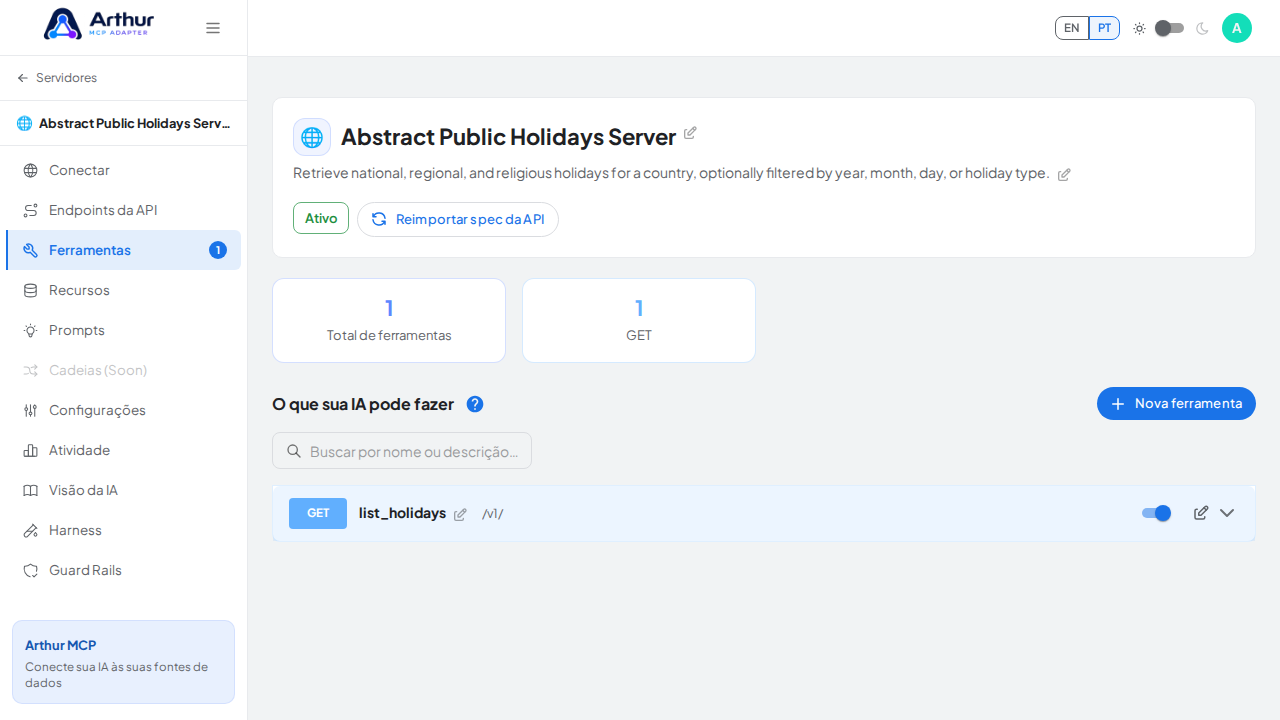Edit the server name pencil icon
The width and height of the screenshot is (1280, 720).
pyautogui.click(x=690, y=133)
